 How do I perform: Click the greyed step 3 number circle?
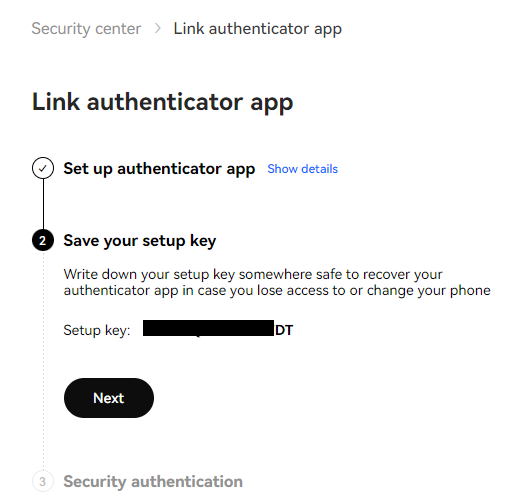click(43, 481)
